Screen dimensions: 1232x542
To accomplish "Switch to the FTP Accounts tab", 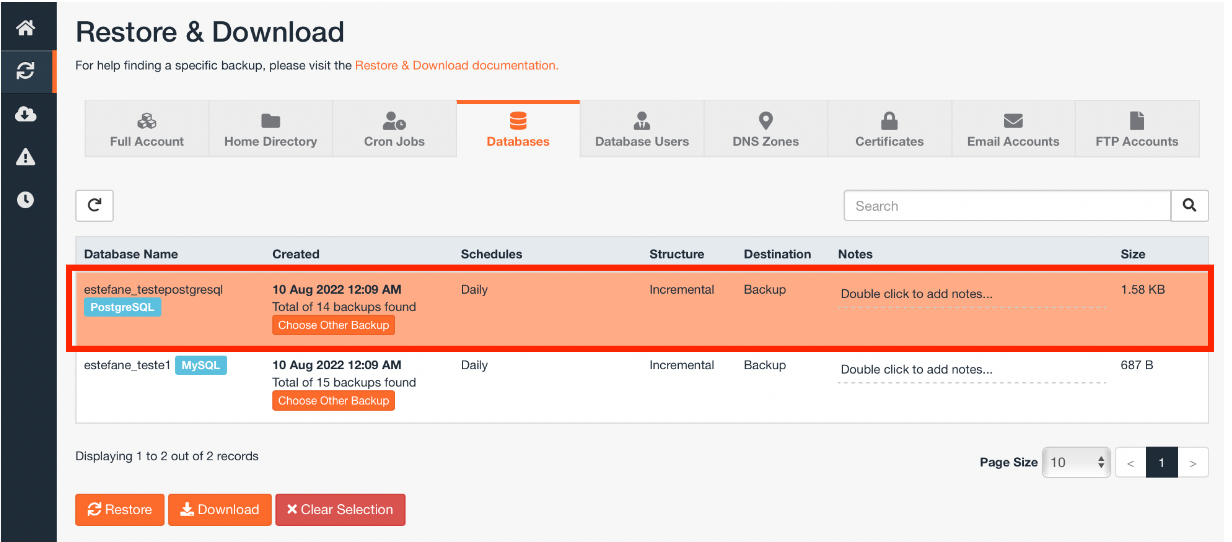I will [x=1137, y=129].
